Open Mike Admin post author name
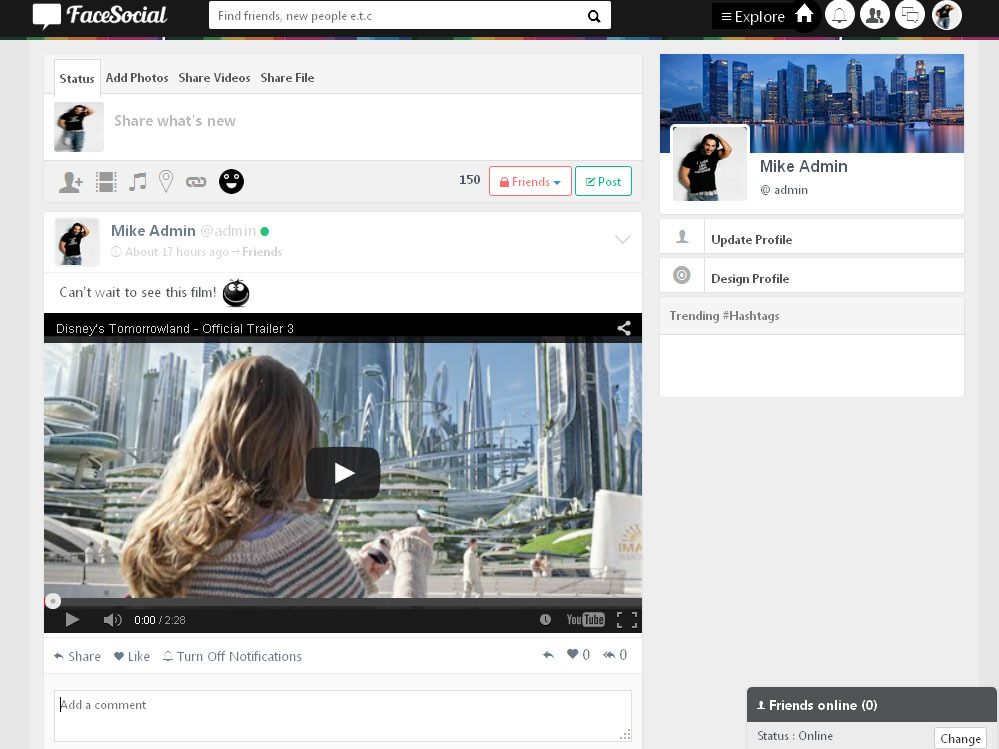 (153, 231)
